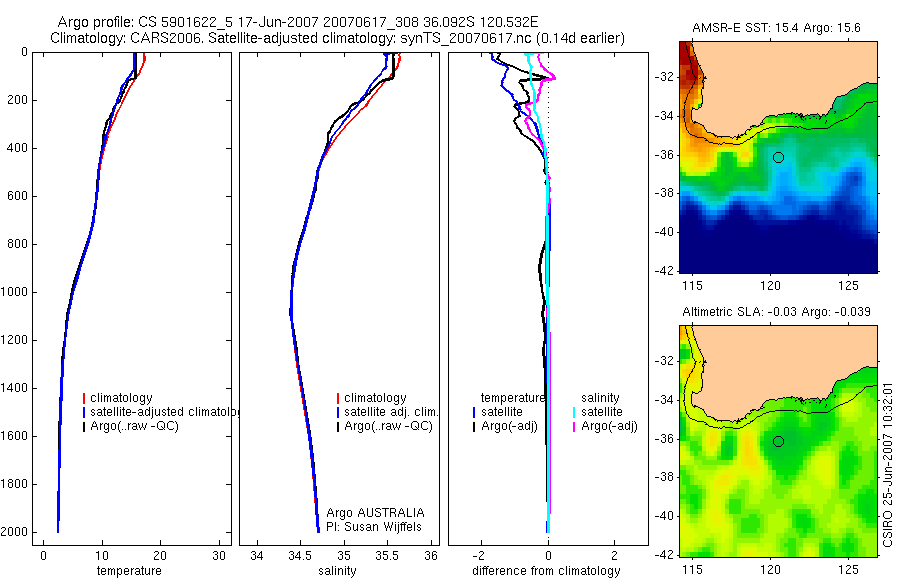Click red climatology marker in temperature panel legend
The width and height of the screenshot is (900, 580).
(84, 398)
